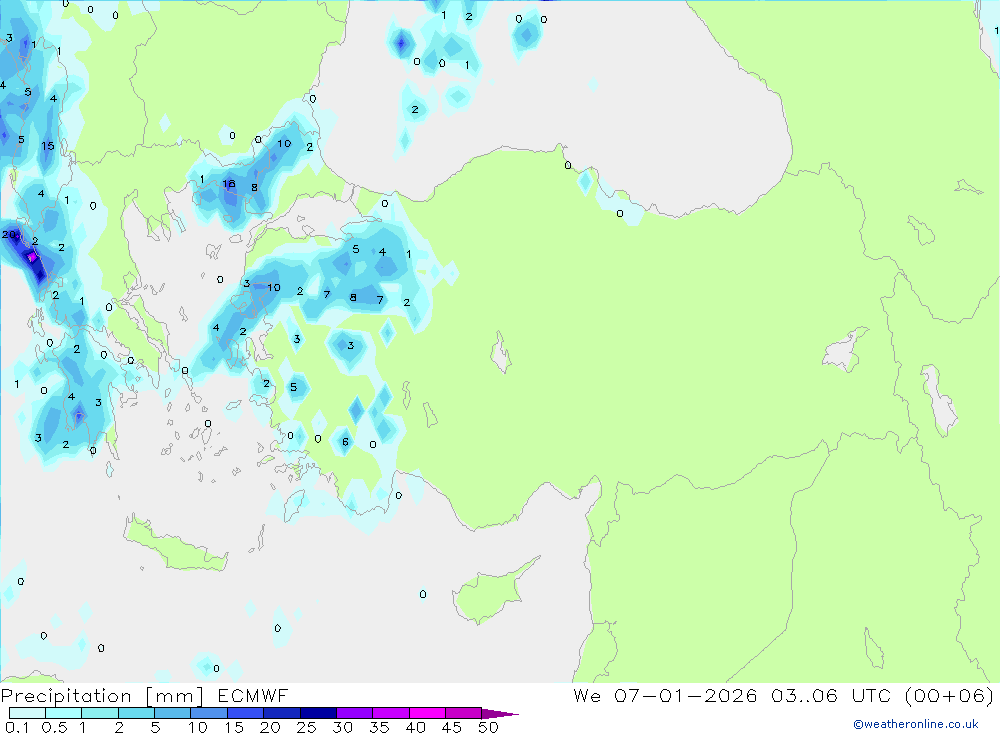Select the date text "07-01-2026"
The height and width of the screenshot is (733, 1000).
pyautogui.click(x=685, y=695)
